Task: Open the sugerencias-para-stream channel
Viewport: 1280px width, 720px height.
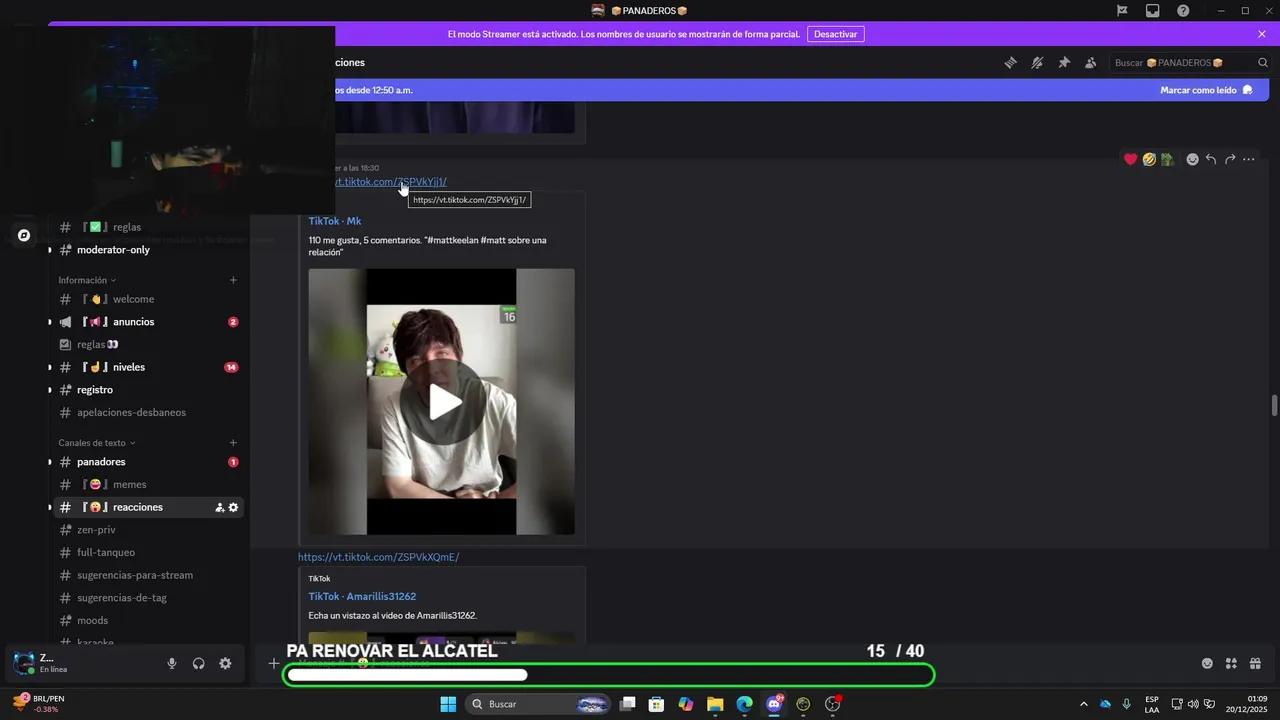Action: 150,575
